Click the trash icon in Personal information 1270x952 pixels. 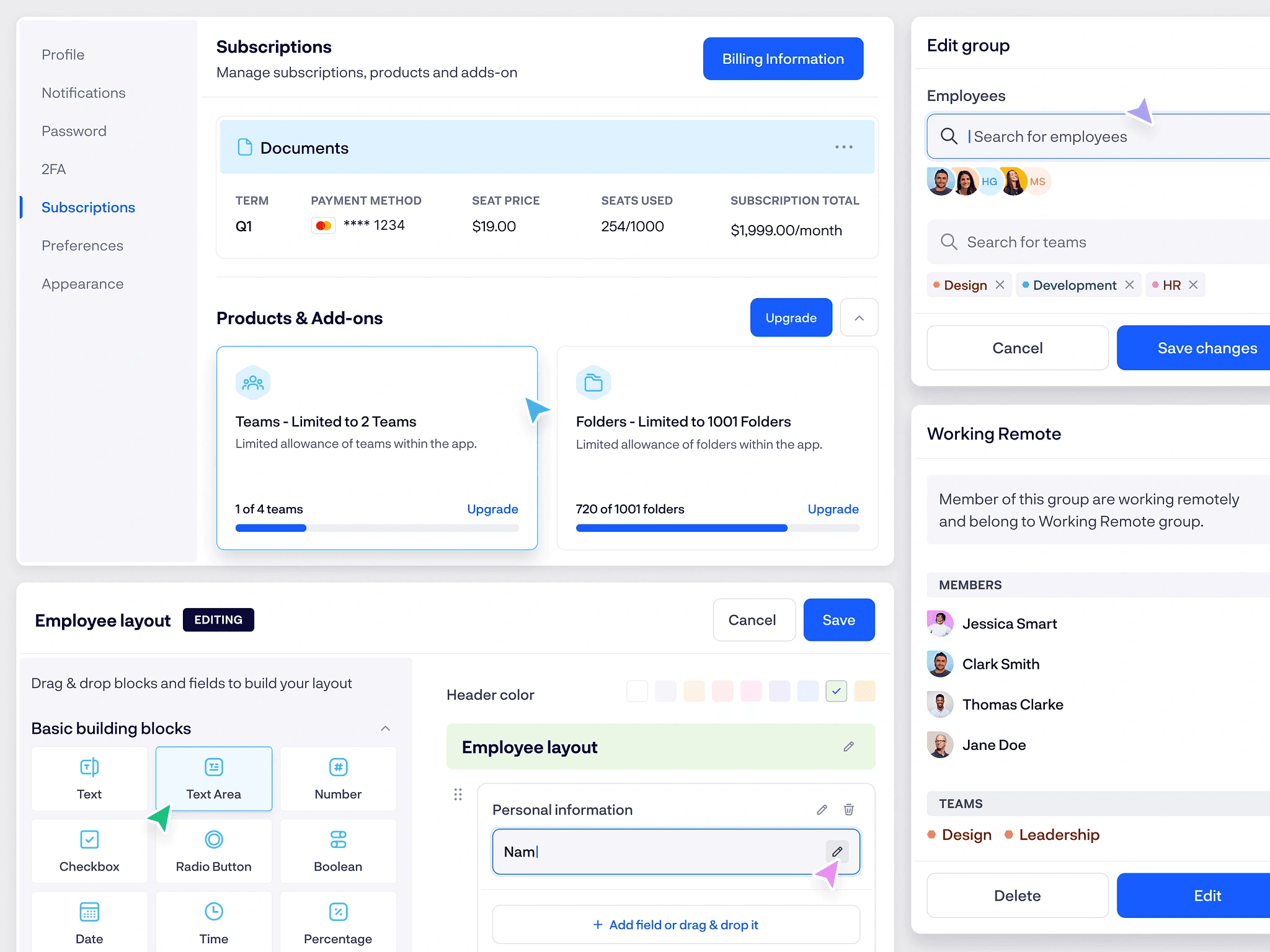pos(849,809)
